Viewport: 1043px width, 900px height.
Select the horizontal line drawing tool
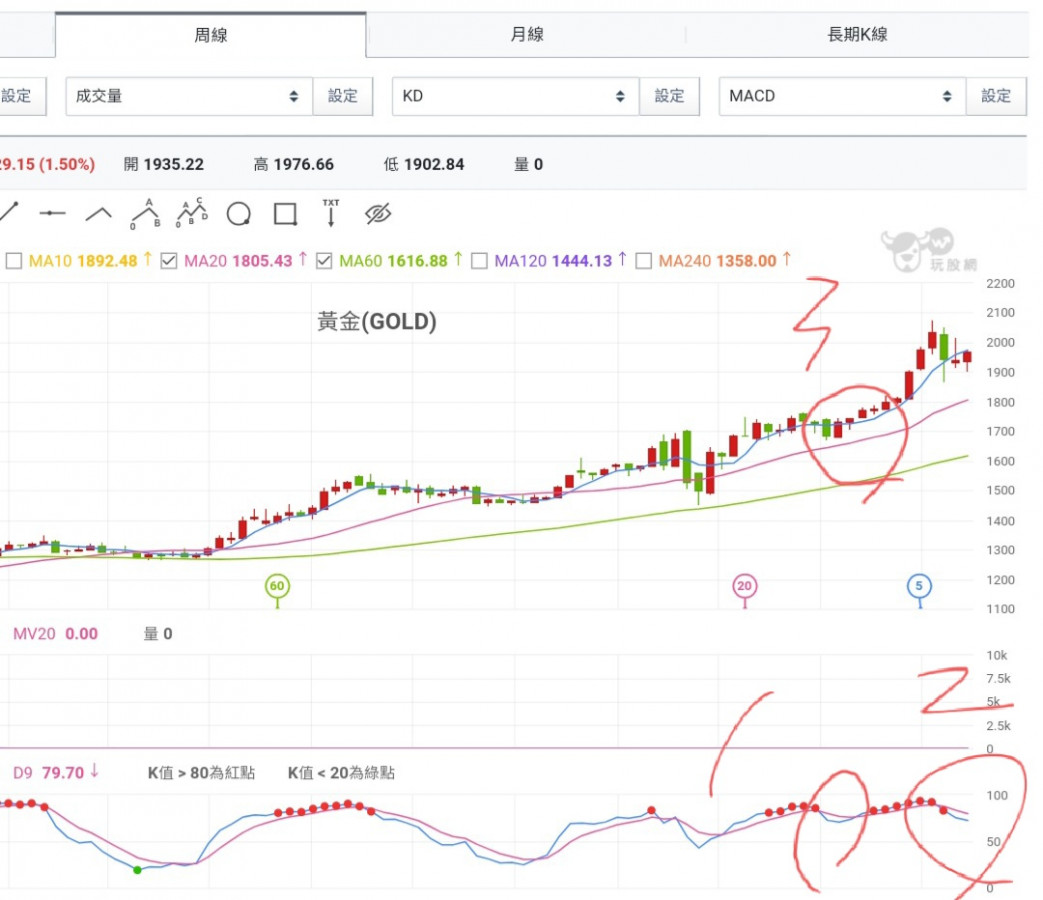(x=53, y=214)
